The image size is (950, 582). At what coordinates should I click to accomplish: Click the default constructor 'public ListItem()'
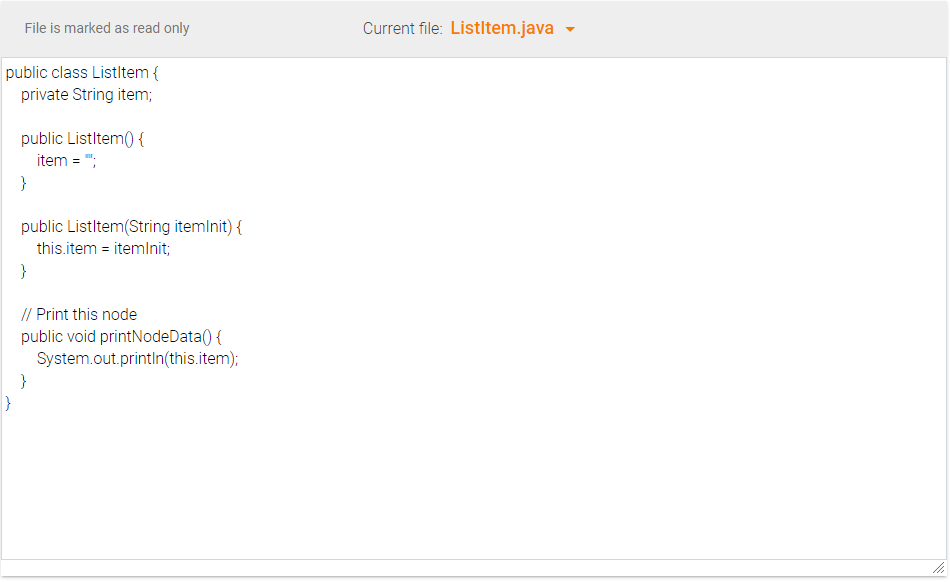[83, 138]
